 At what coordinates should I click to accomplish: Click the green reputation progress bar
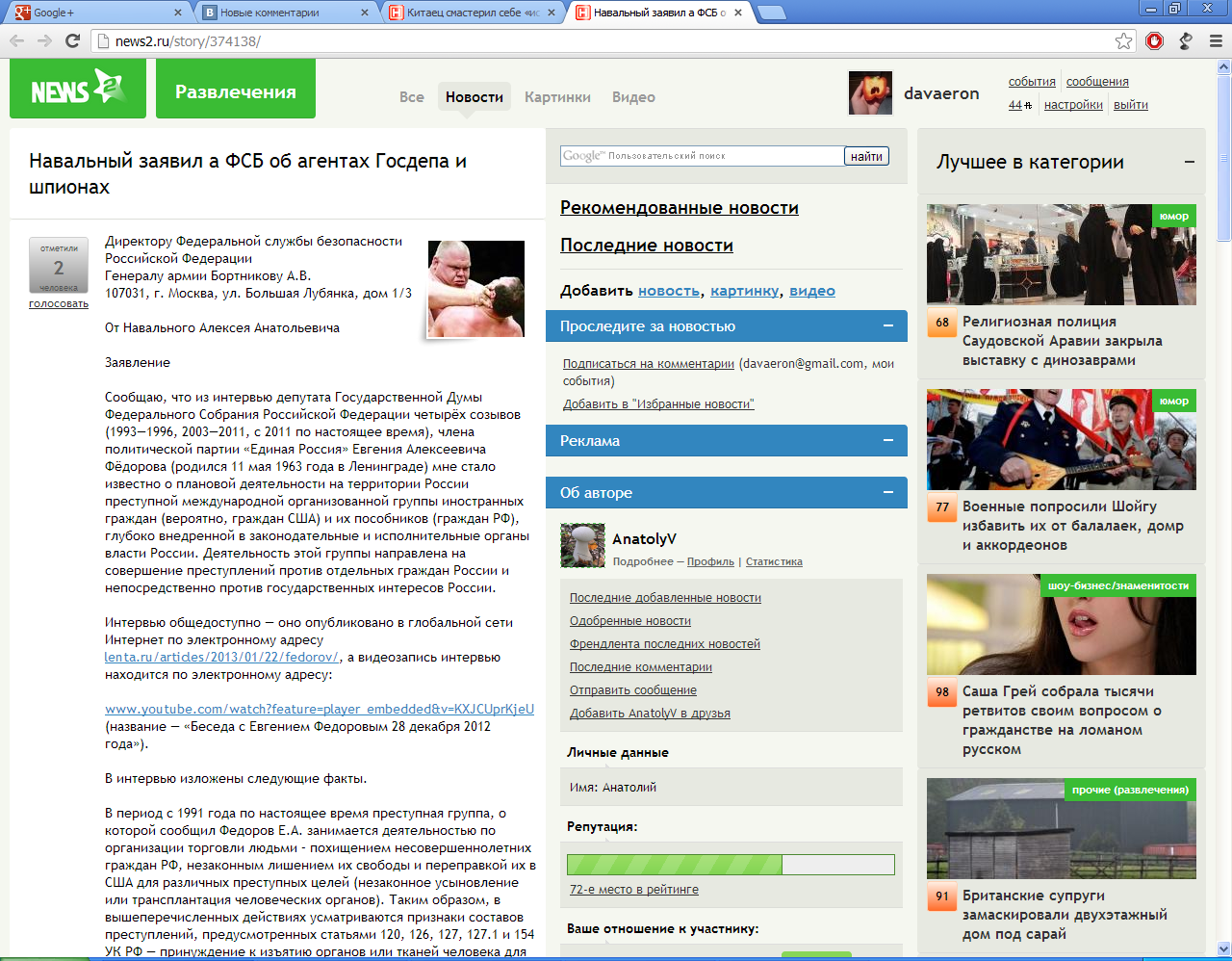click(731, 865)
